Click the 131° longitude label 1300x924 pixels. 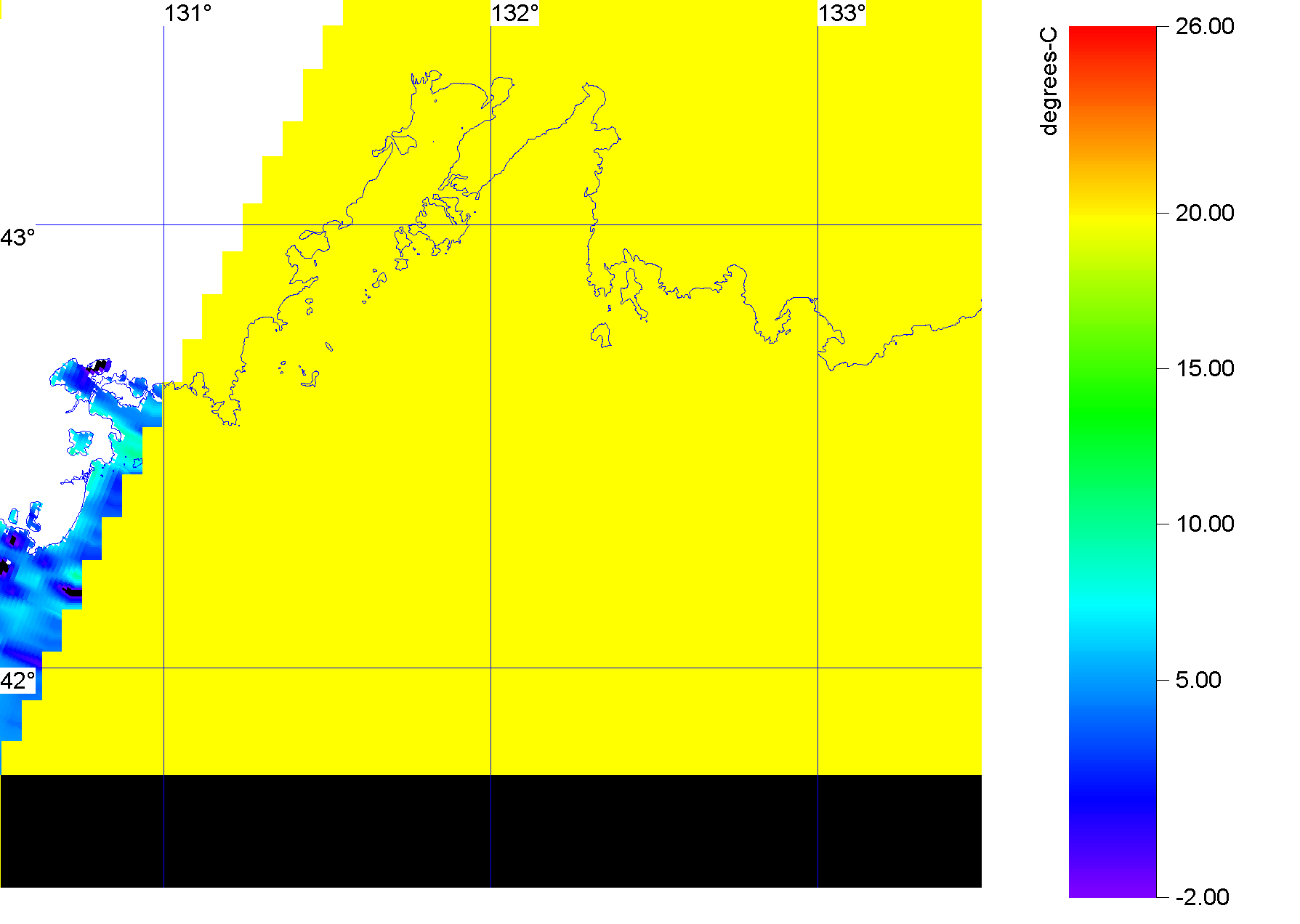pos(188,13)
